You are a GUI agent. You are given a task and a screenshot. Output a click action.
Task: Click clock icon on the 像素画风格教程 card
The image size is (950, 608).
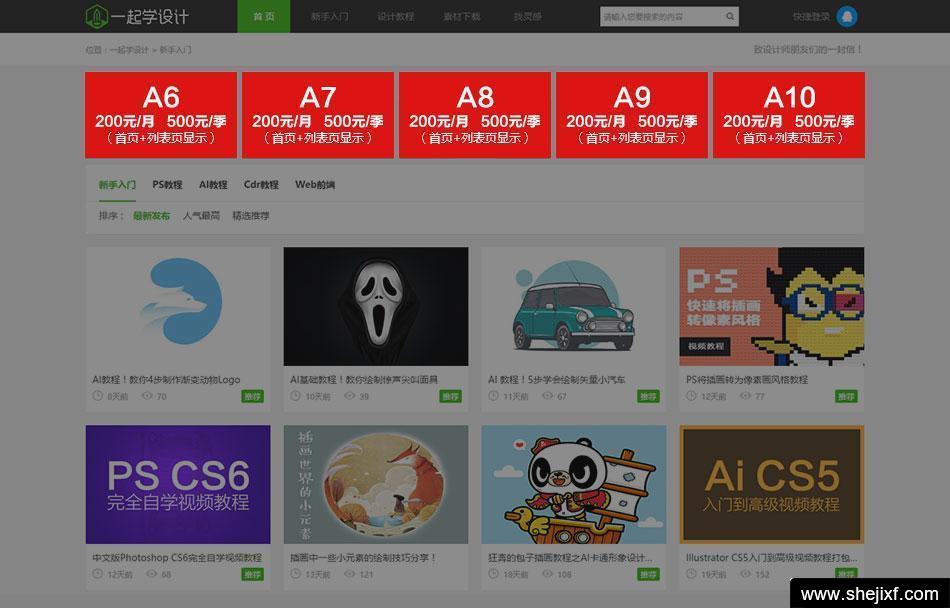tap(692, 396)
